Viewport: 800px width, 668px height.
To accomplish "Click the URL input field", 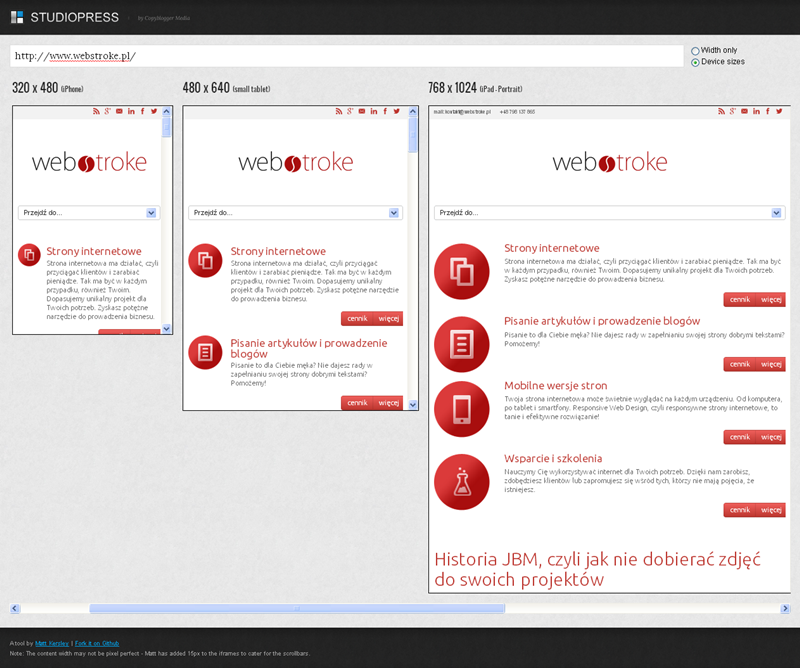I will coord(346,56).
